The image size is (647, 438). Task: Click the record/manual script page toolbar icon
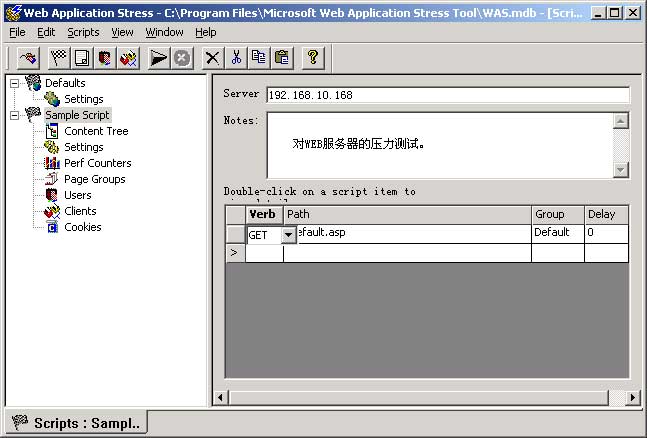[82, 58]
